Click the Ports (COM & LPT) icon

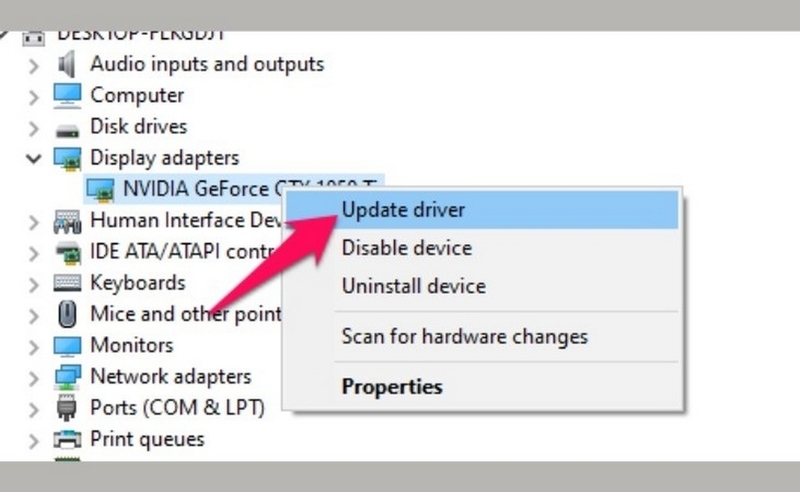click(x=67, y=408)
